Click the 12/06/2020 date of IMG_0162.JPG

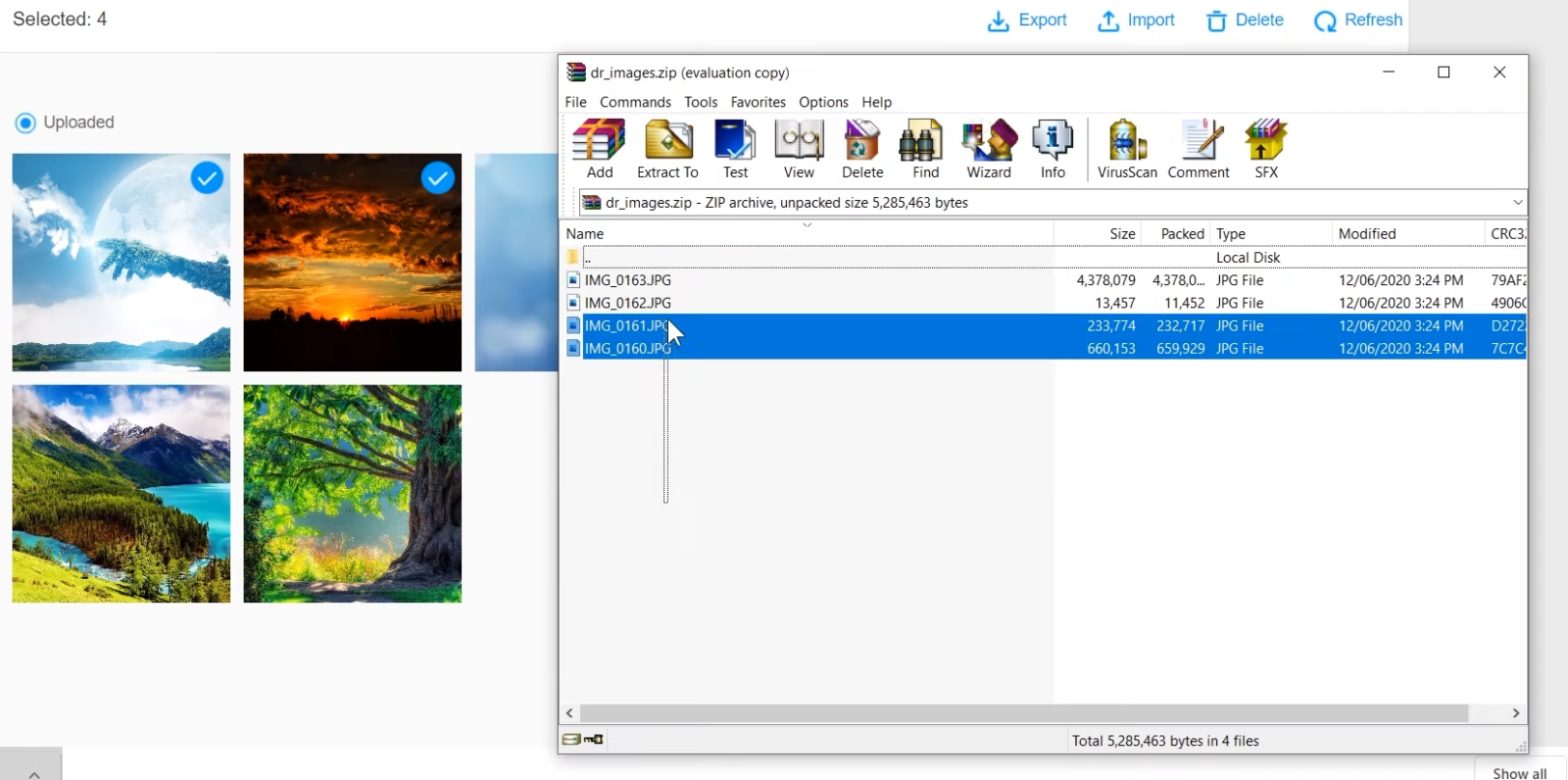pos(1400,303)
